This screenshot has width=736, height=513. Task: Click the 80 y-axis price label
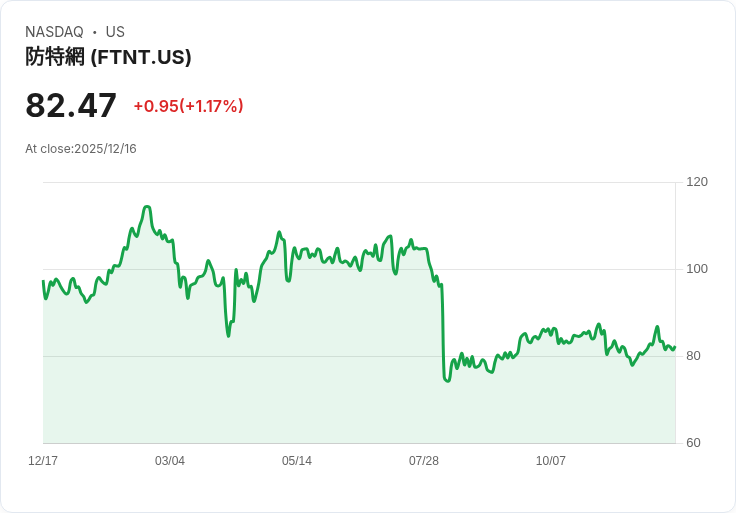[x=693, y=356]
